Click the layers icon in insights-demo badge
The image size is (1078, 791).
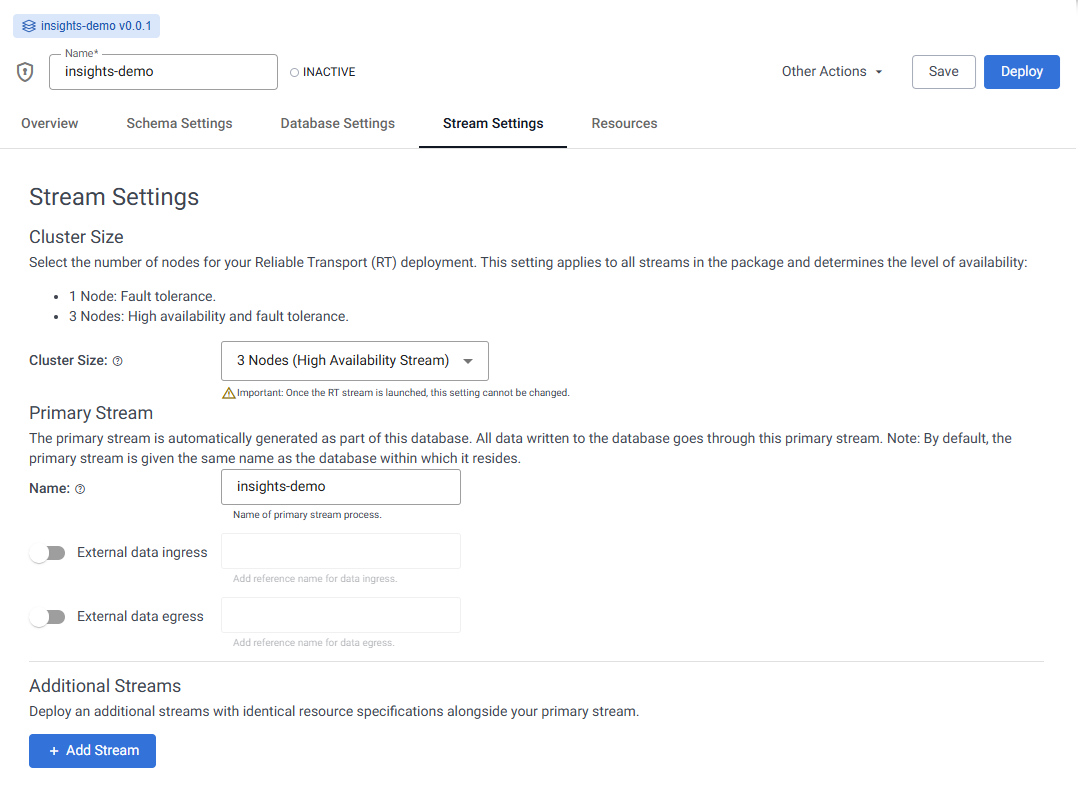click(28, 26)
